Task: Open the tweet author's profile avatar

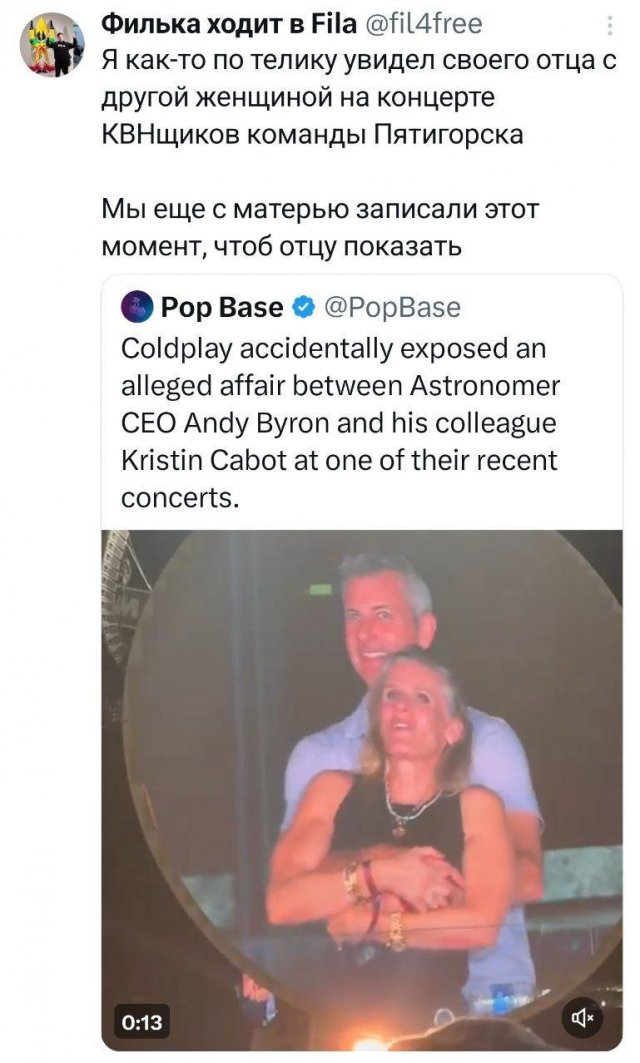Action: pos(52,43)
